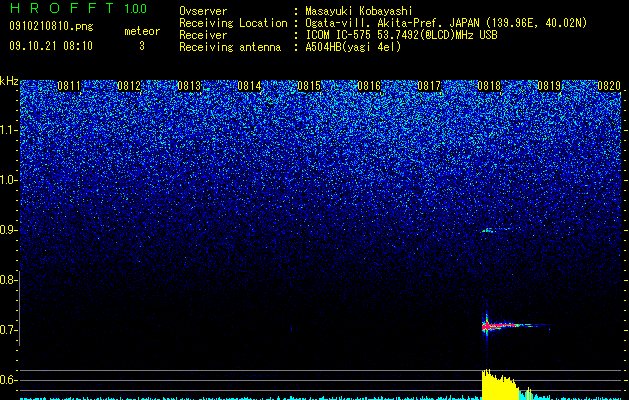The image size is (629, 400).
Task: Click the 0.9 kHz axis label
Action: (9, 230)
